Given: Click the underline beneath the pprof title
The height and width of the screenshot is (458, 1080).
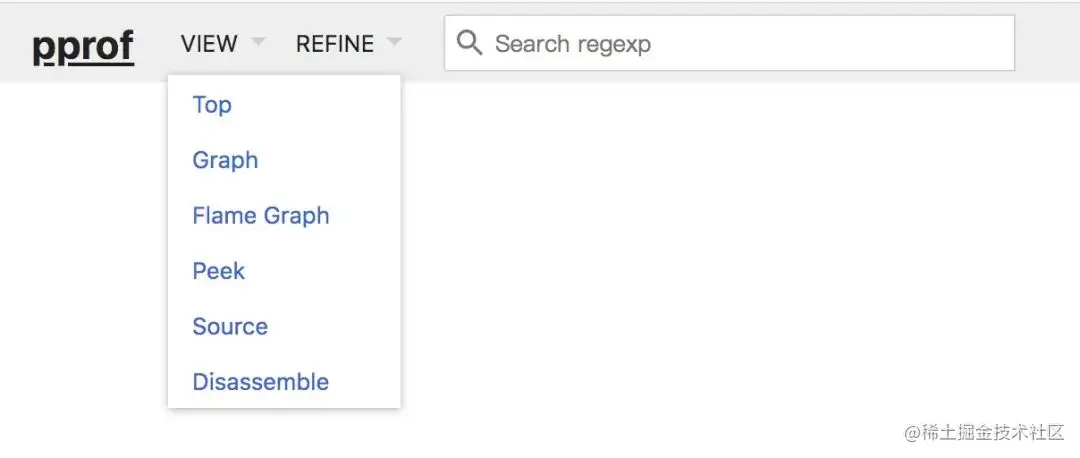Looking at the screenshot, I should point(83,64).
